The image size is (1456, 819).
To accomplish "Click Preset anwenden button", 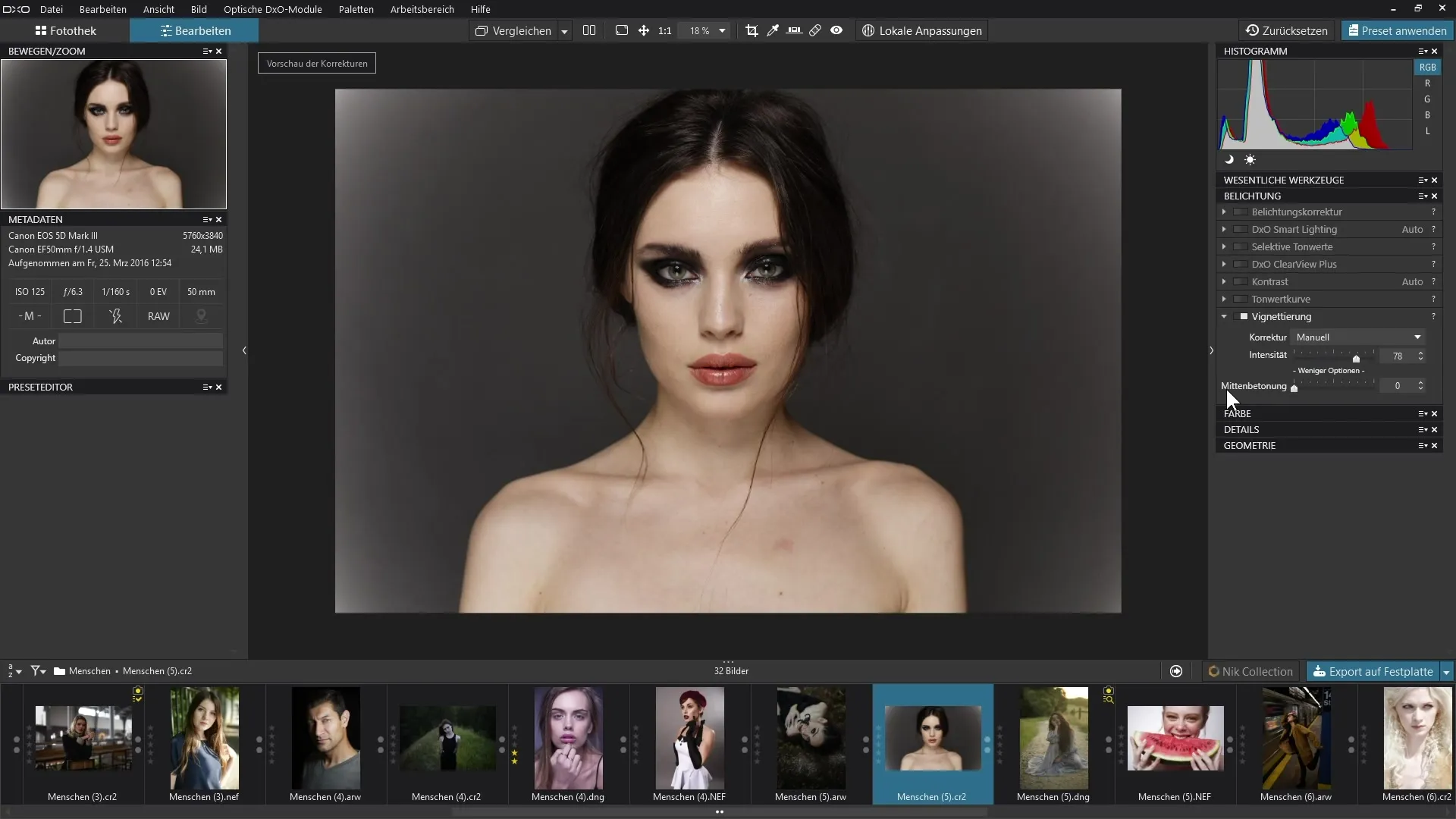I will [x=1397, y=31].
